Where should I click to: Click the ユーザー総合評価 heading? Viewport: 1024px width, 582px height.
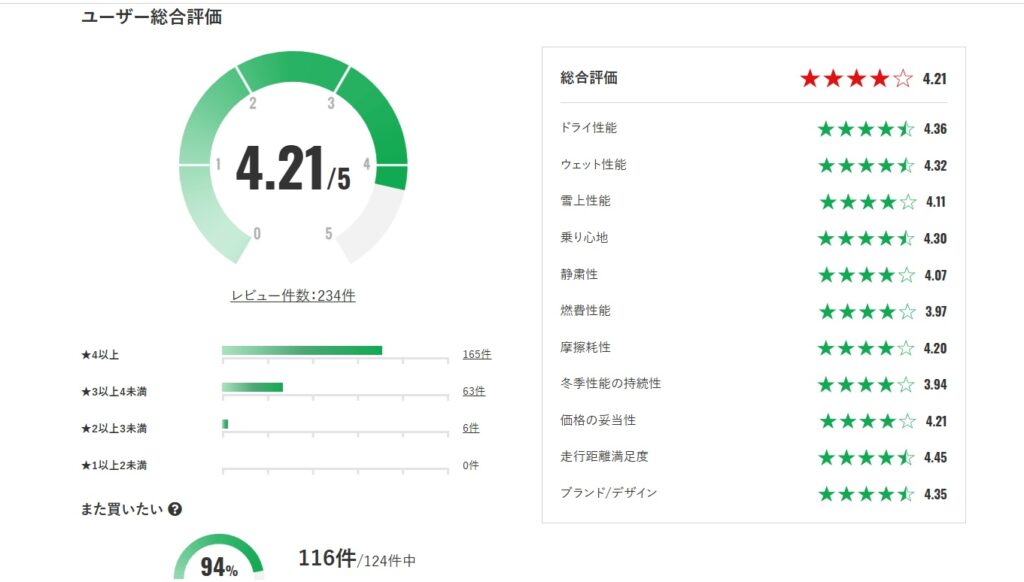pyautogui.click(x=151, y=17)
